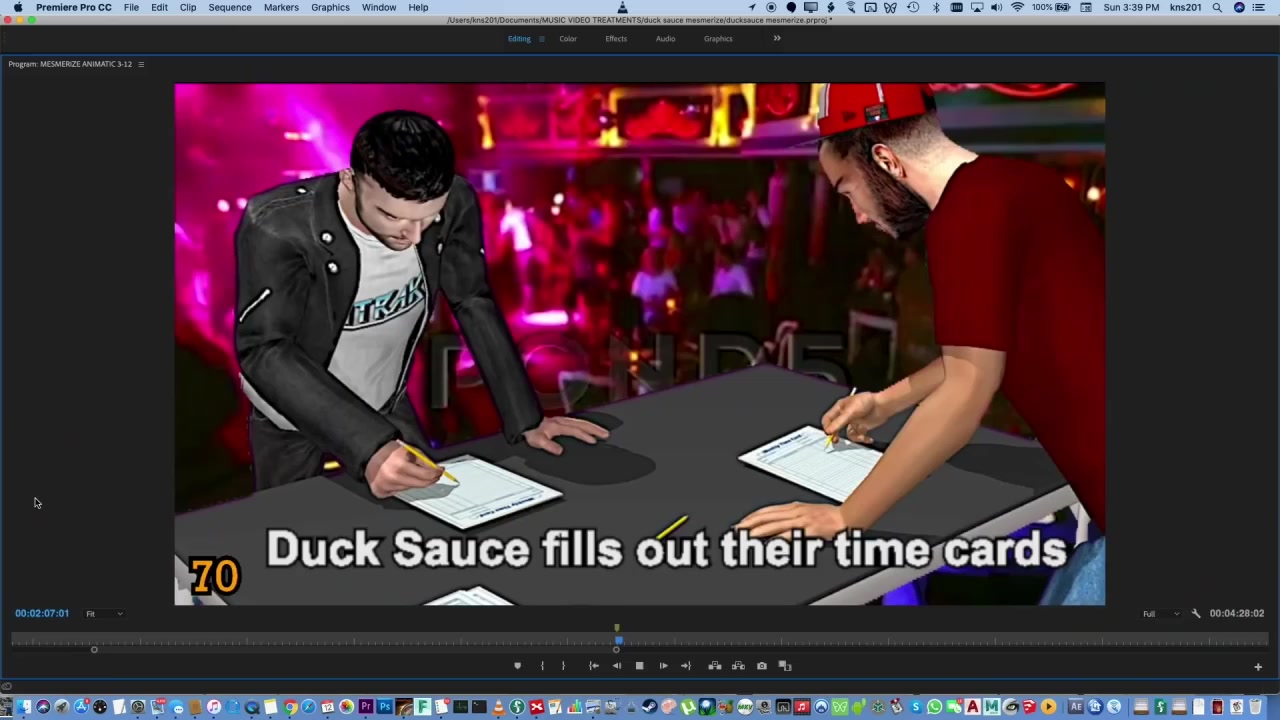Grab right handle of zoom scroll bar
The width and height of the screenshot is (1280, 720).
[616, 650]
